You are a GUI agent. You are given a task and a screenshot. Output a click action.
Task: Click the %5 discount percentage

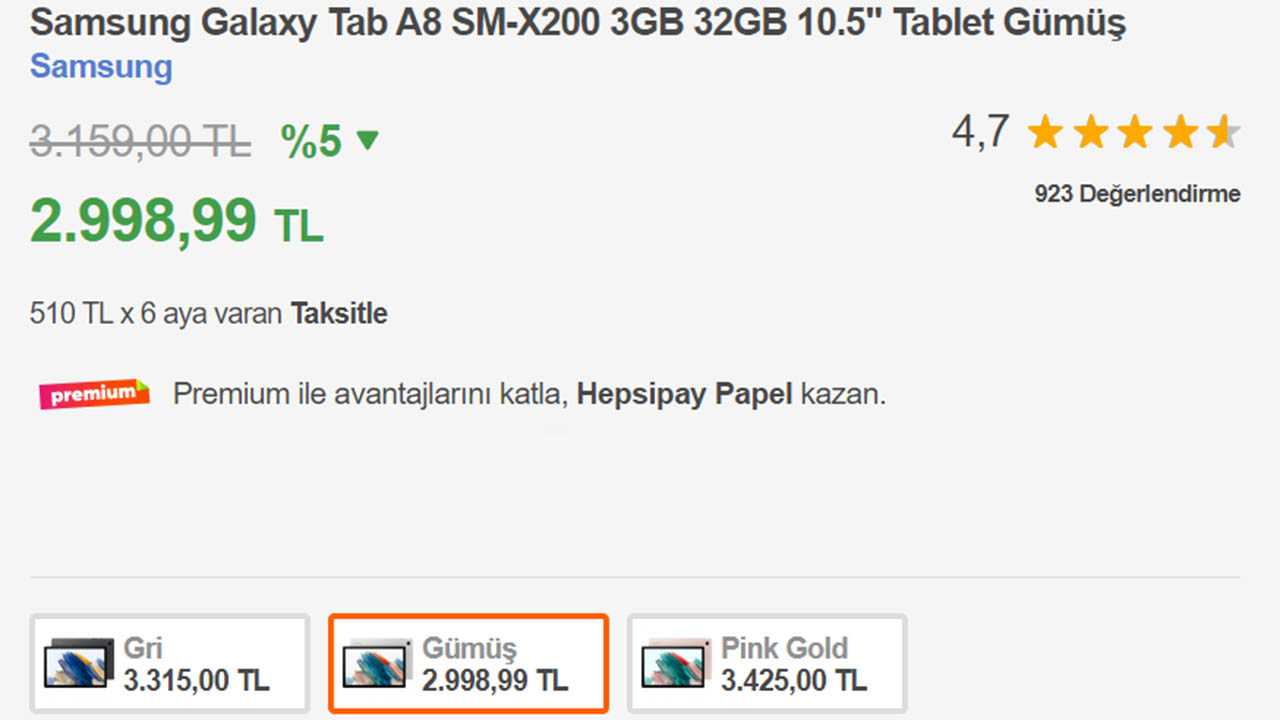(311, 142)
